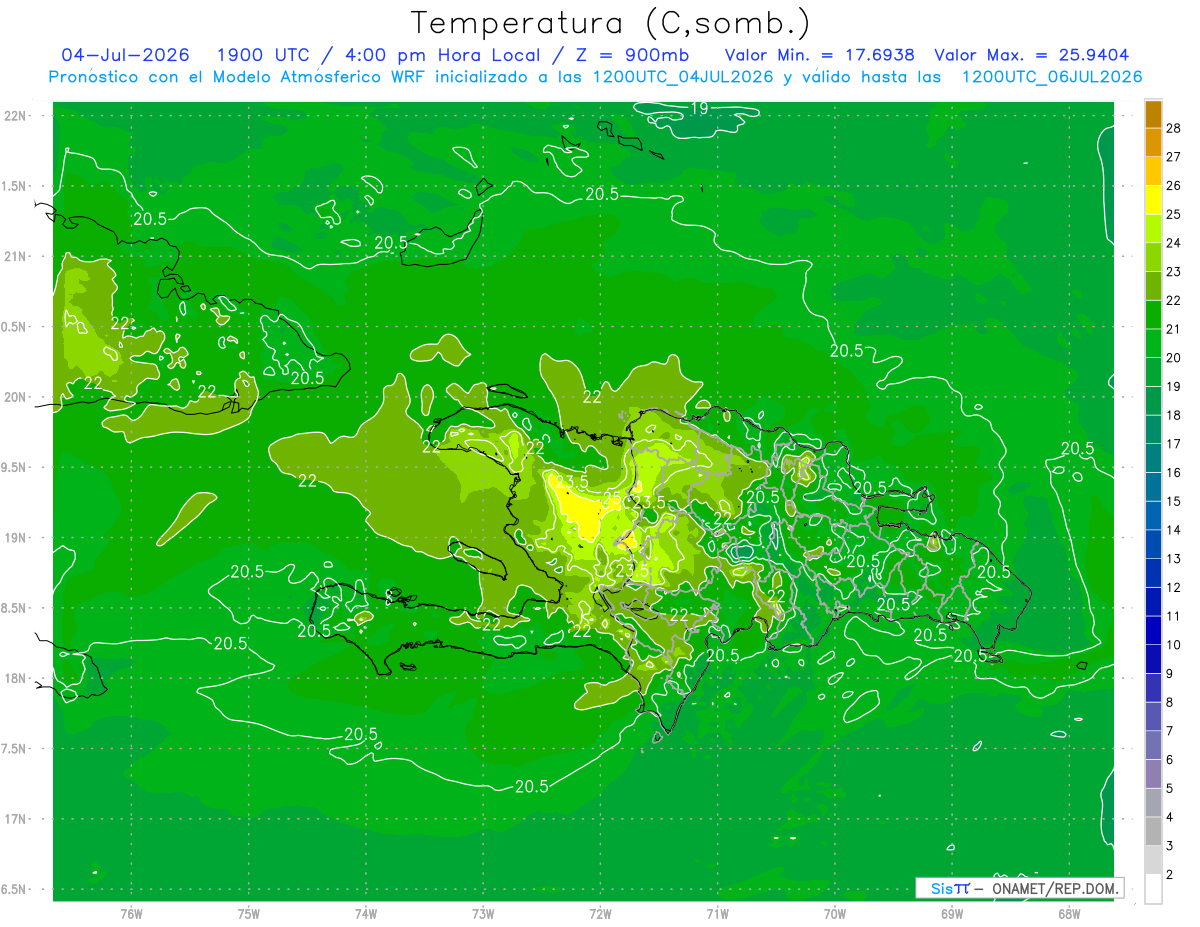Click the dark orange swatch above 28
The image size is (1200, 927).
tap(1153, 113)
